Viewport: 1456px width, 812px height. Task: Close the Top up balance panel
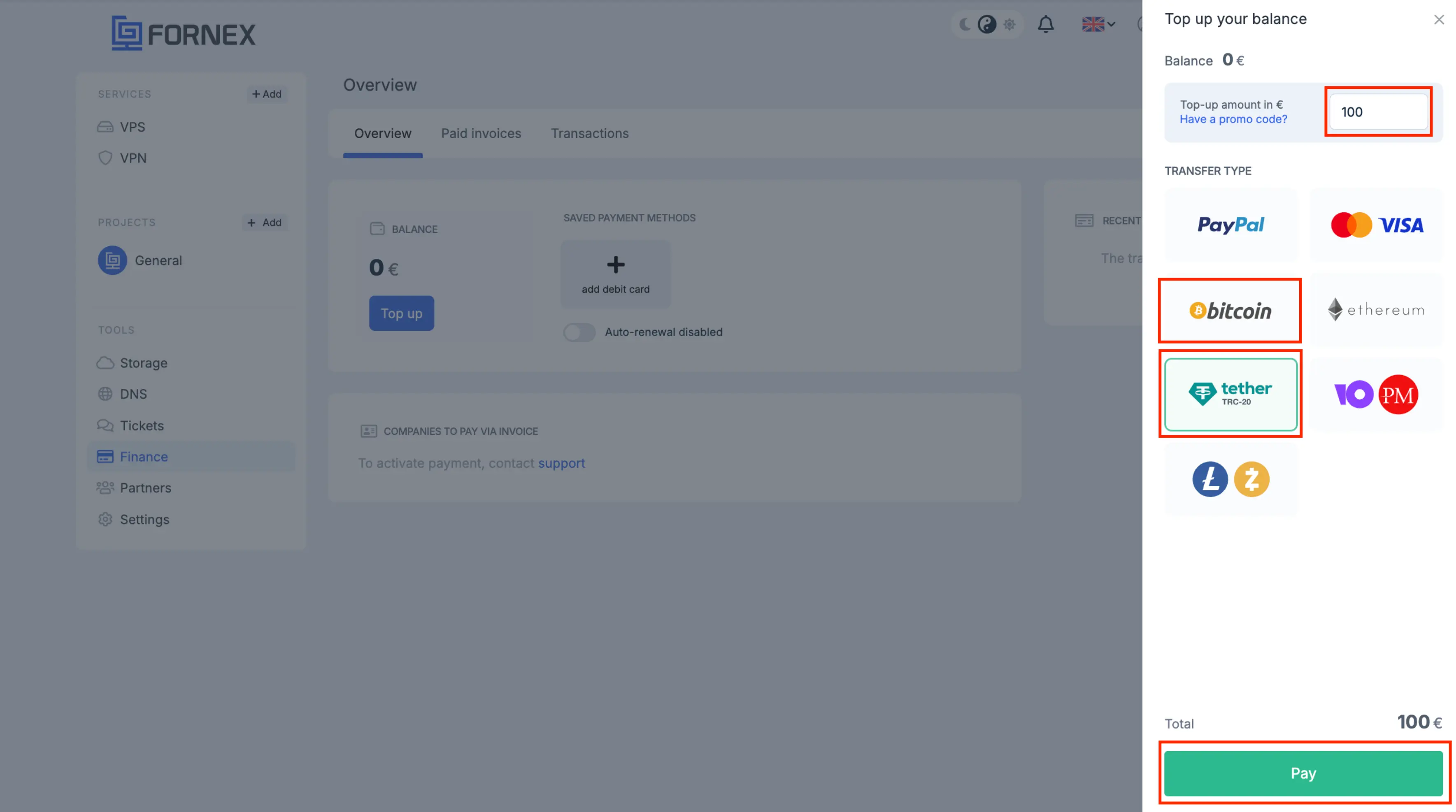click(x=1438, y=20)
